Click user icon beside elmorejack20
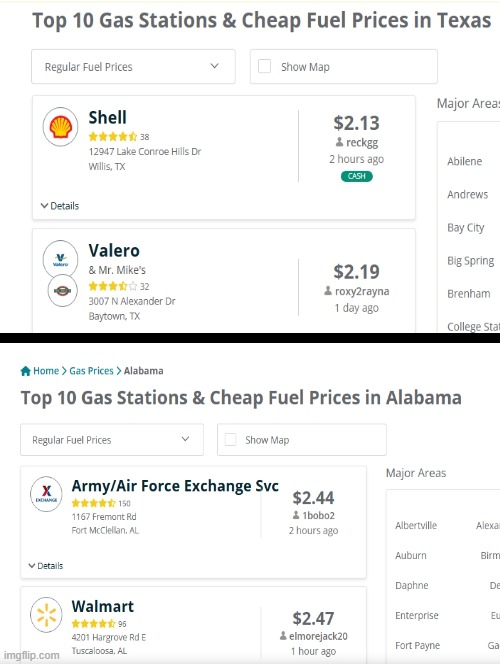Screen dimensions: 500x664 [x=283, y=636]
